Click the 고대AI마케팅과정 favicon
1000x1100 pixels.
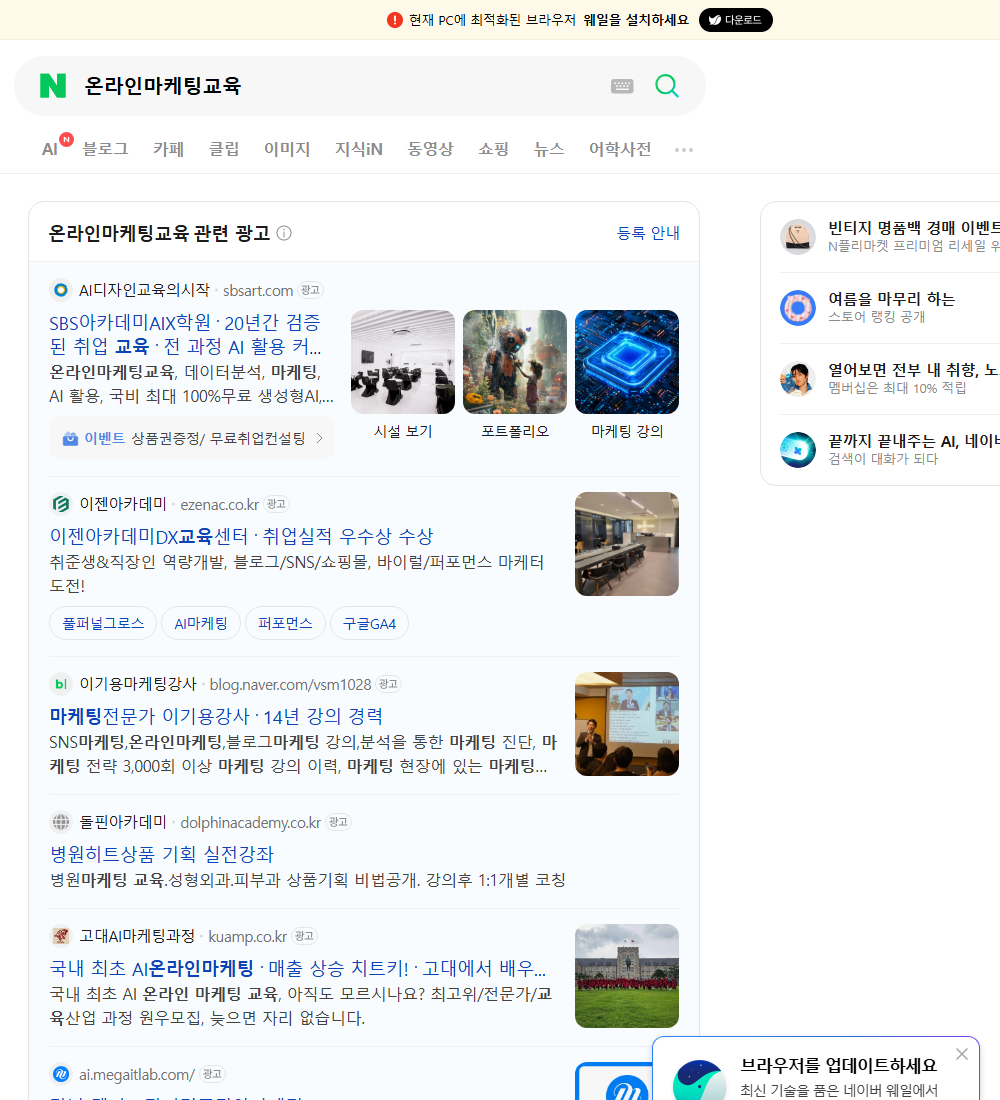pyautogui.click(x=61, y=936)
